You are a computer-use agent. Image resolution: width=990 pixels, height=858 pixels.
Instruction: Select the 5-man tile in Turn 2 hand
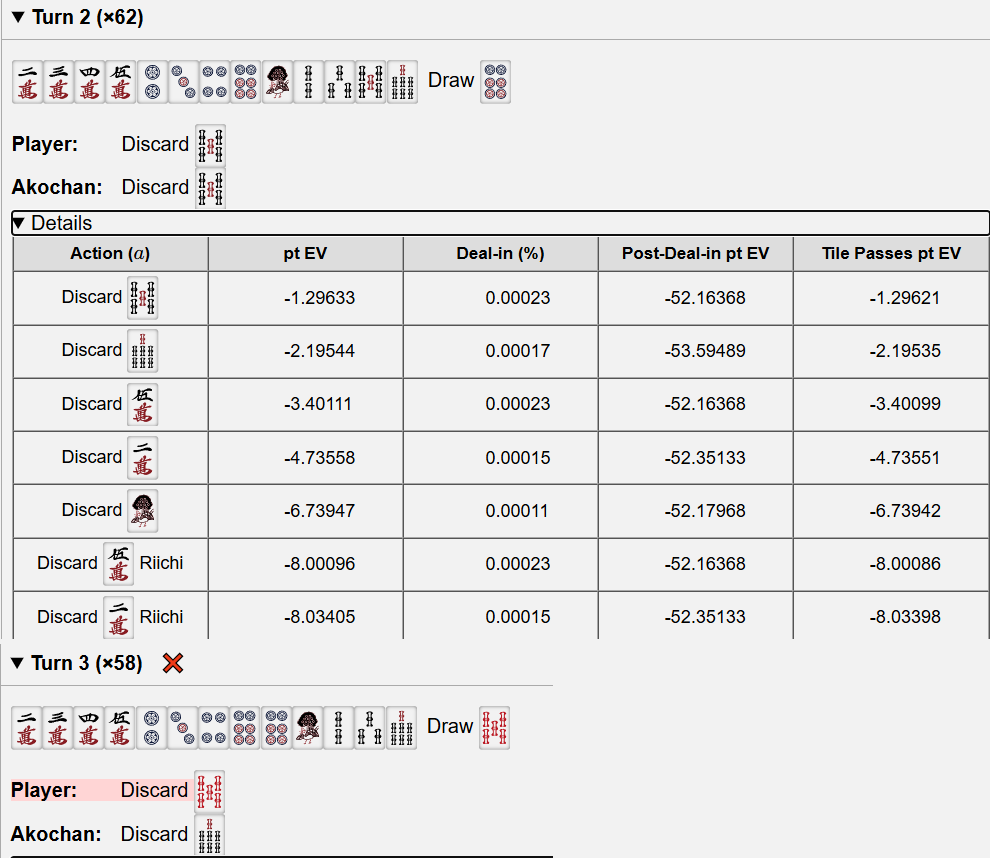click(121, 82)
